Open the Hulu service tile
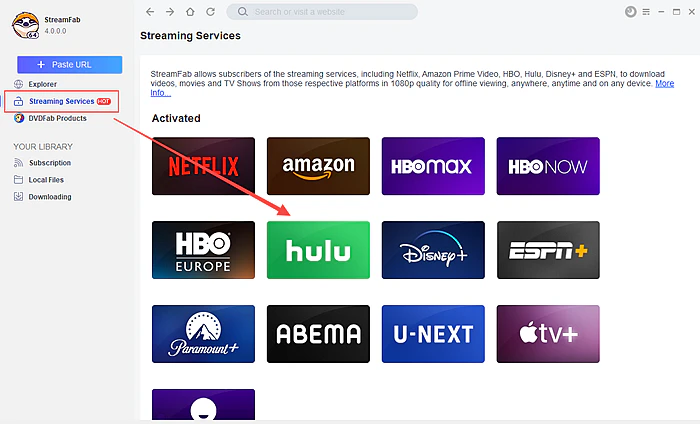The image size is (700, 424). point(318,250)
